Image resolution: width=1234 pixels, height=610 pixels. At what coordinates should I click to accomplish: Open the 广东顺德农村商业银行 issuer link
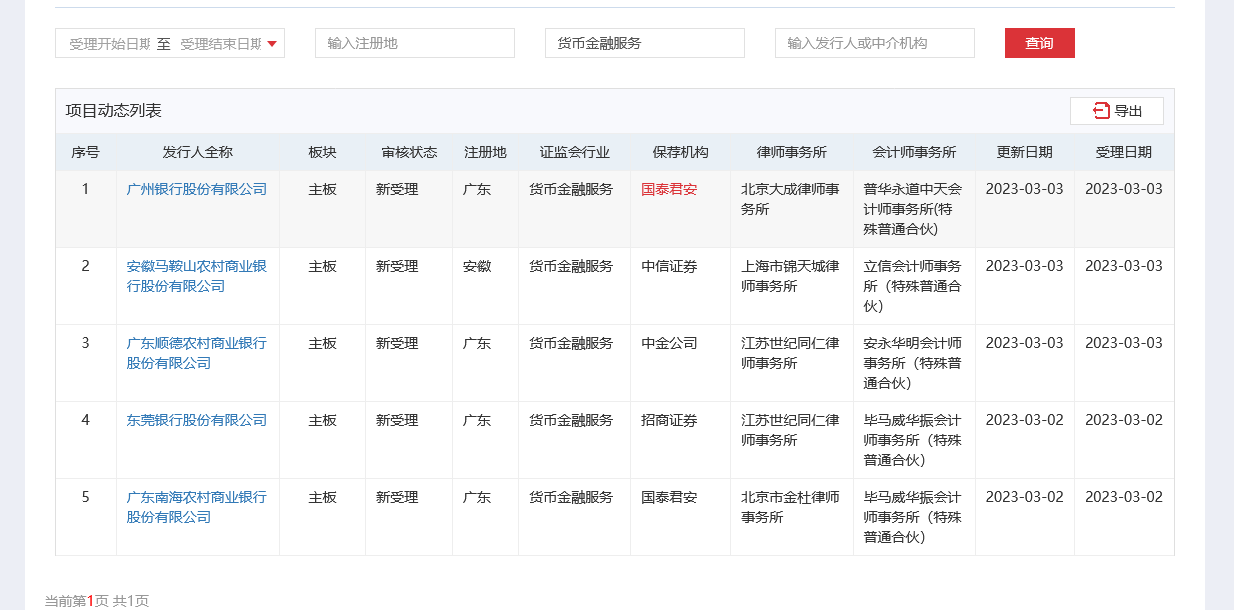tap(197, 353)
